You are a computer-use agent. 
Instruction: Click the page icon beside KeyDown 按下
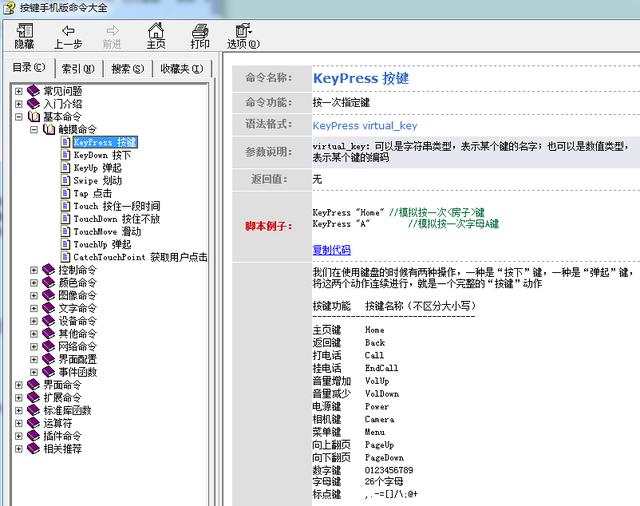coord(65,154)
